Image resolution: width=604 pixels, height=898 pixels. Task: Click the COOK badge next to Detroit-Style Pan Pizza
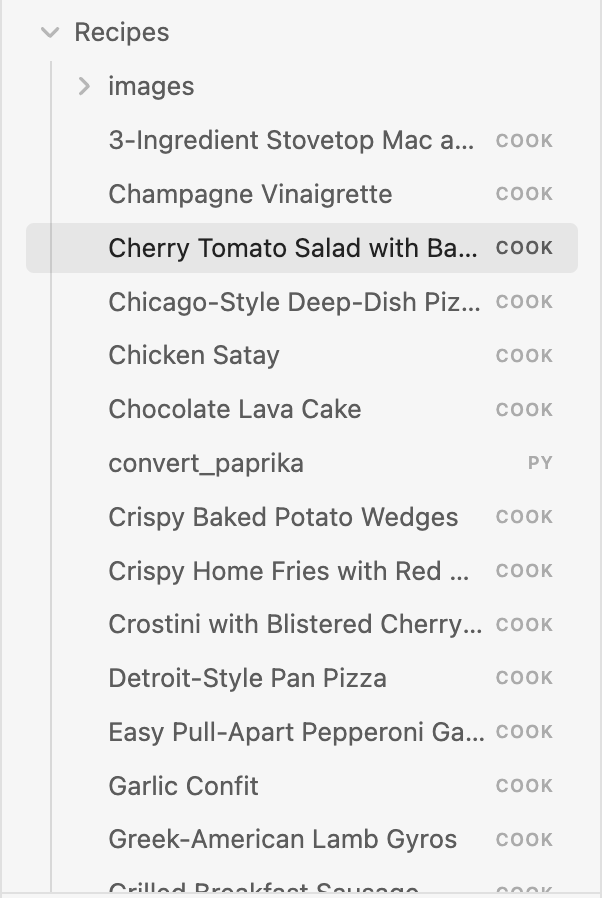coord(523,678)
